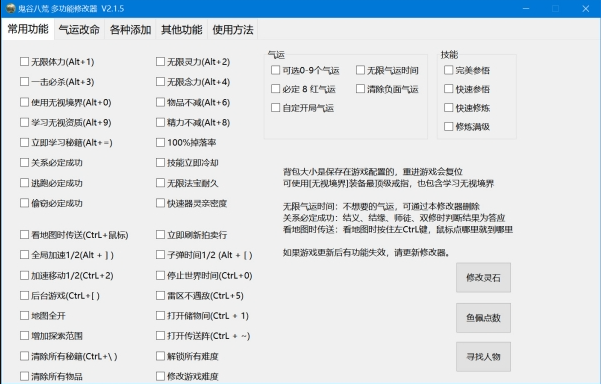Tick 清除所有物品
The width and height of the screenshot is (601, 384).
click(25, 376)
